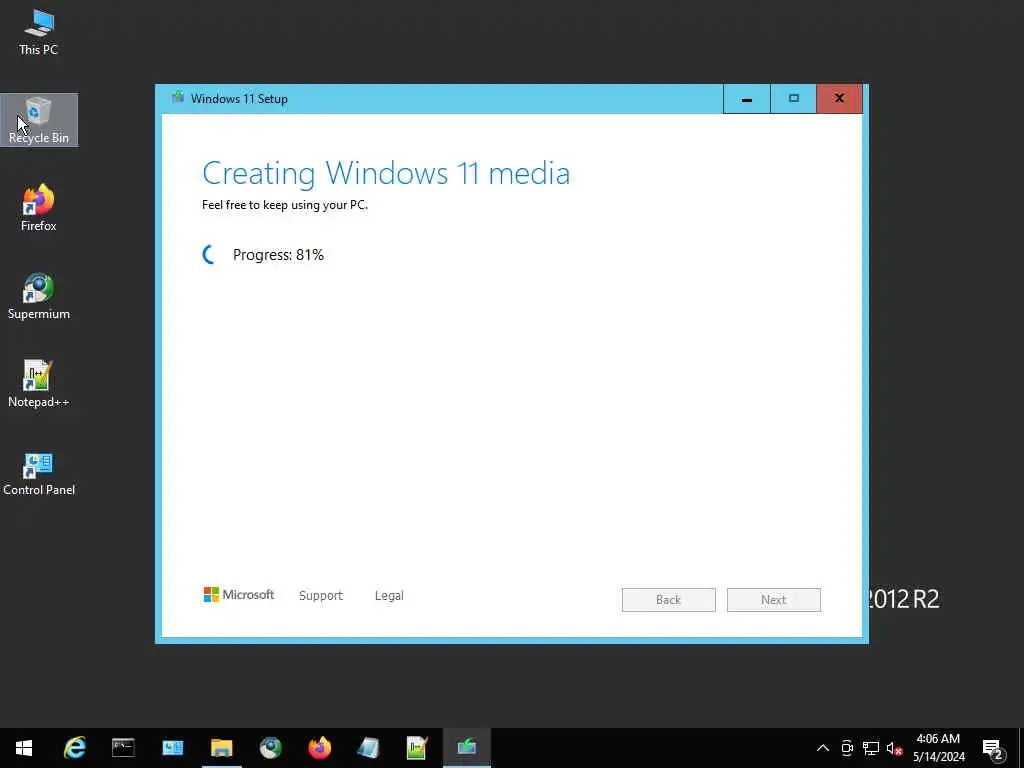Open Control Panel taskbar icon
Screen dimensions: 1024x768
(172, 748)
